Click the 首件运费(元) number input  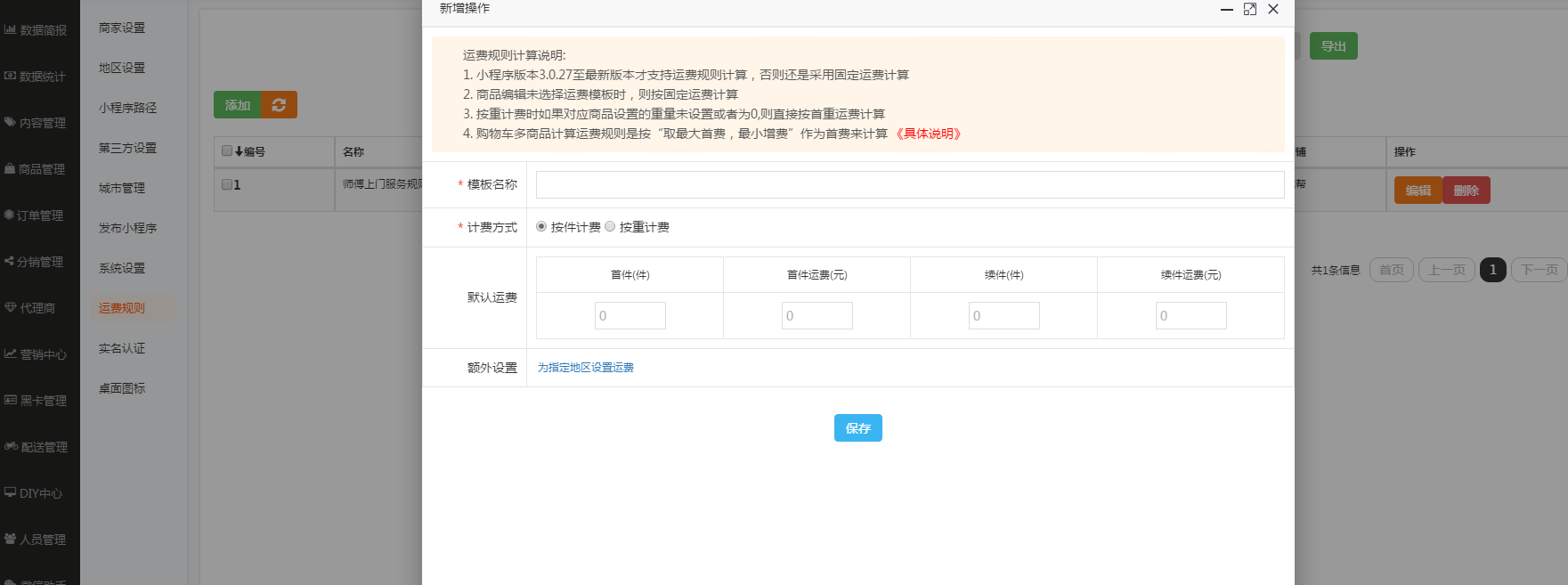pos(816,316)
